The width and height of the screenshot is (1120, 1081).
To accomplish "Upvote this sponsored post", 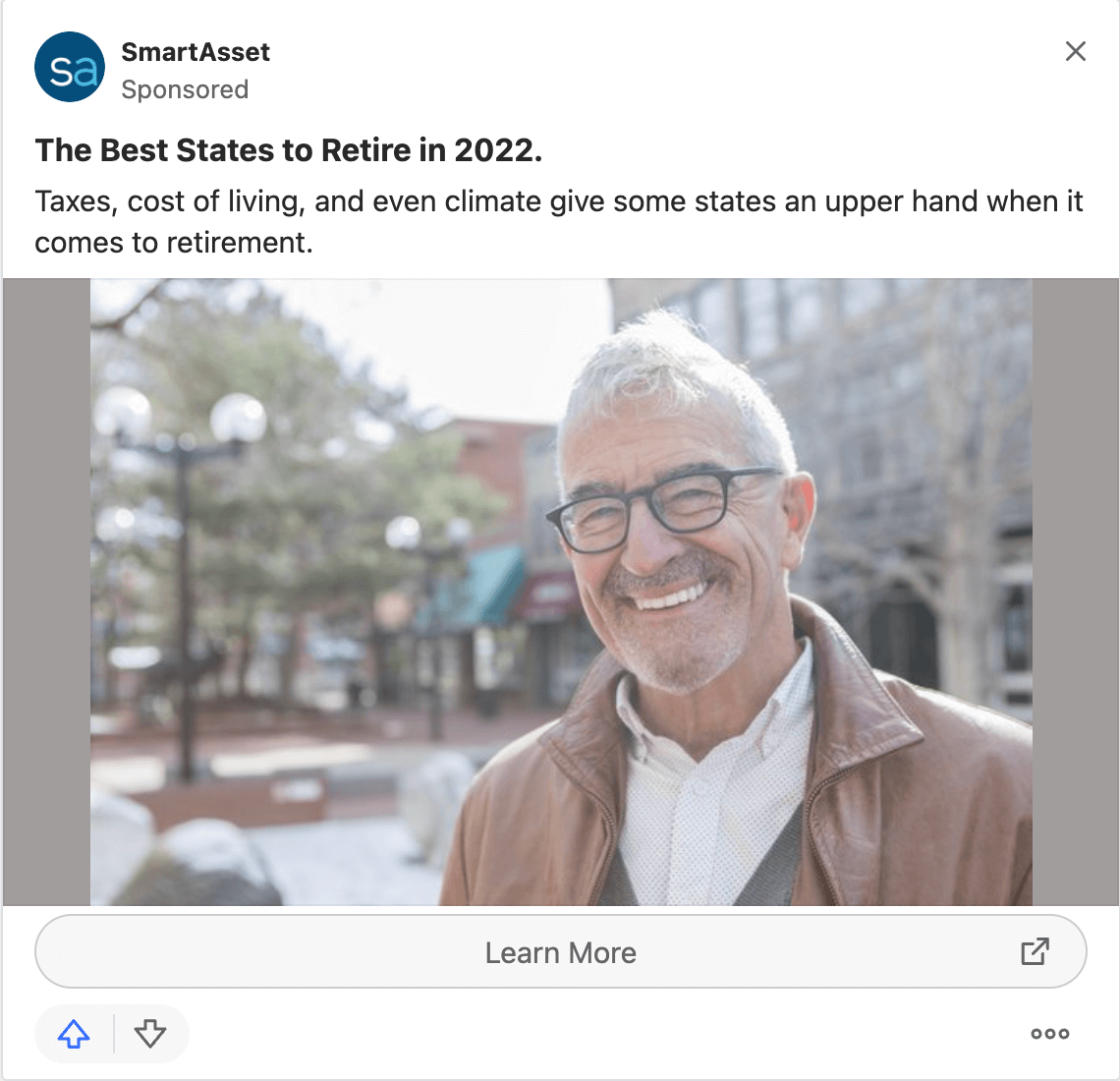I will tap(74, 1033).
